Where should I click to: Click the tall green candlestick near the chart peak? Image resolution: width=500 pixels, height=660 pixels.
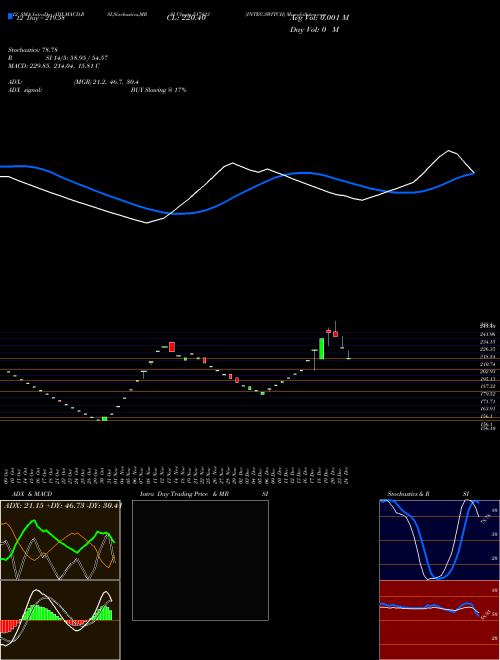click(x=322, y=349)
